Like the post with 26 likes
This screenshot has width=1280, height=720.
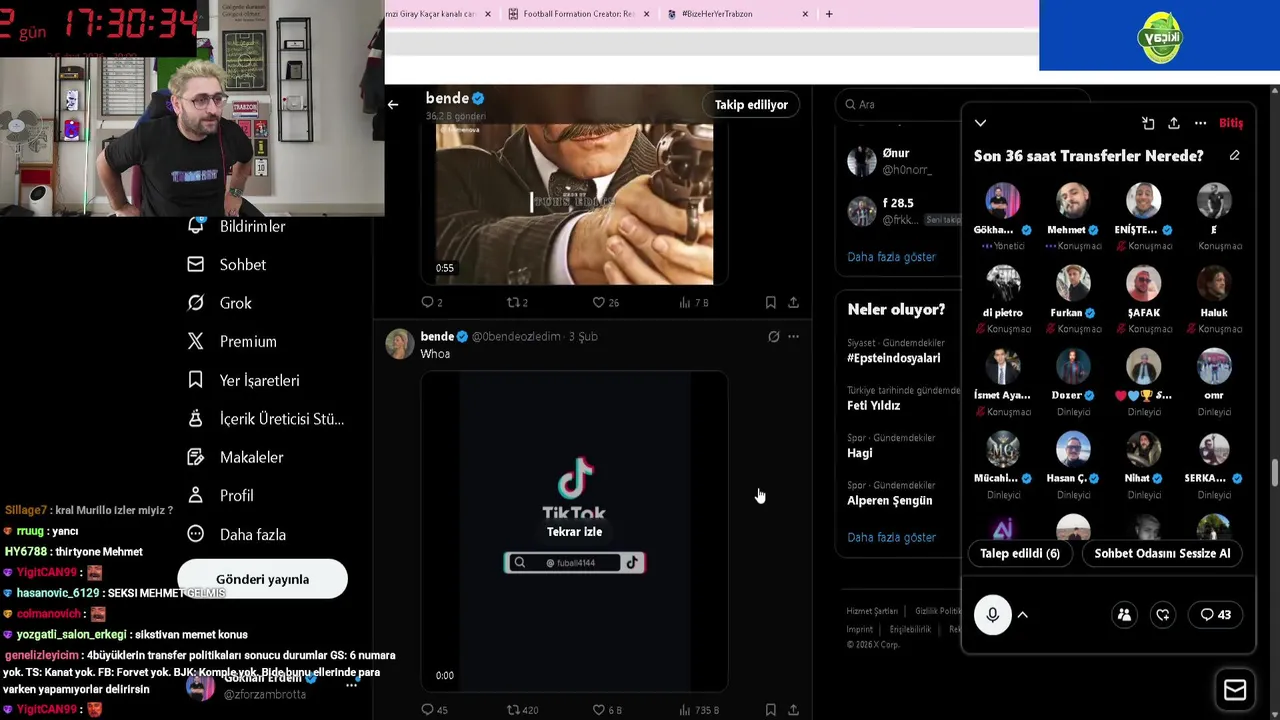[605, 302]
